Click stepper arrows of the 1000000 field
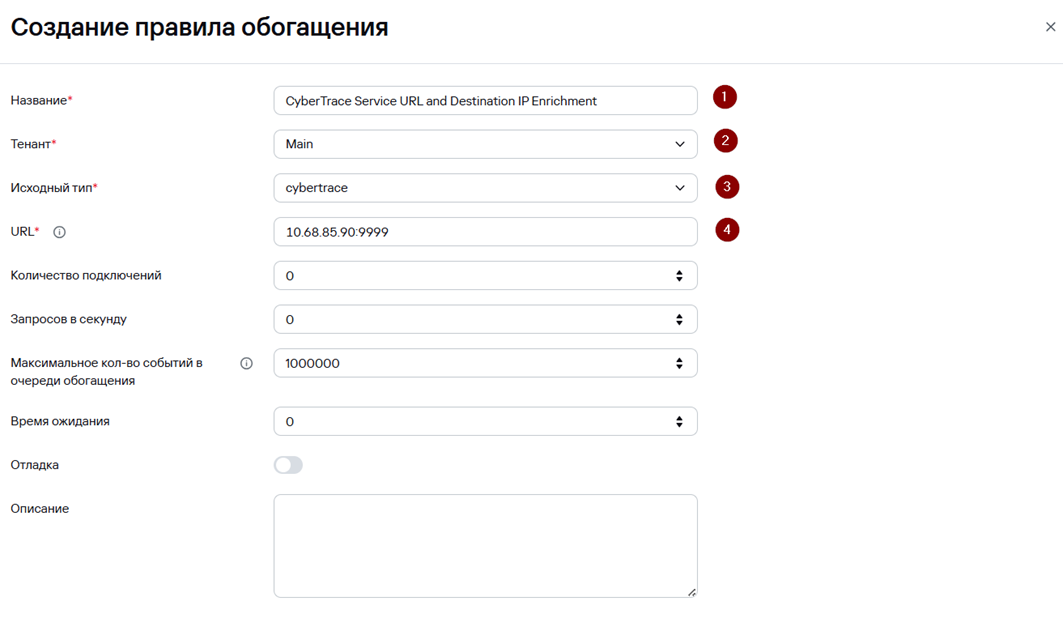The height and width of the screenshot is (627, 1063). point(679,363)
